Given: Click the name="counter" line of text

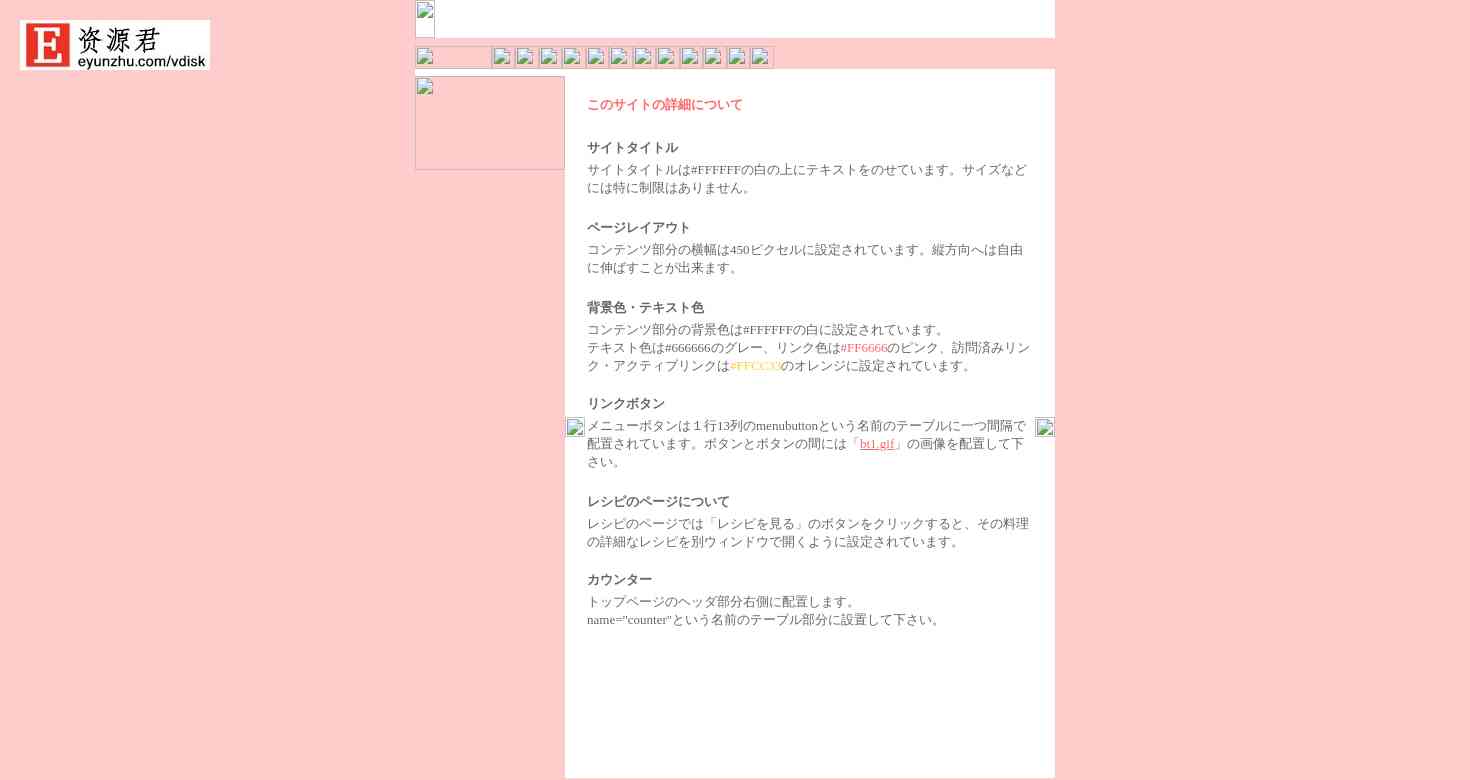Looking at the screenshot, I should click(x=766, y=620).
